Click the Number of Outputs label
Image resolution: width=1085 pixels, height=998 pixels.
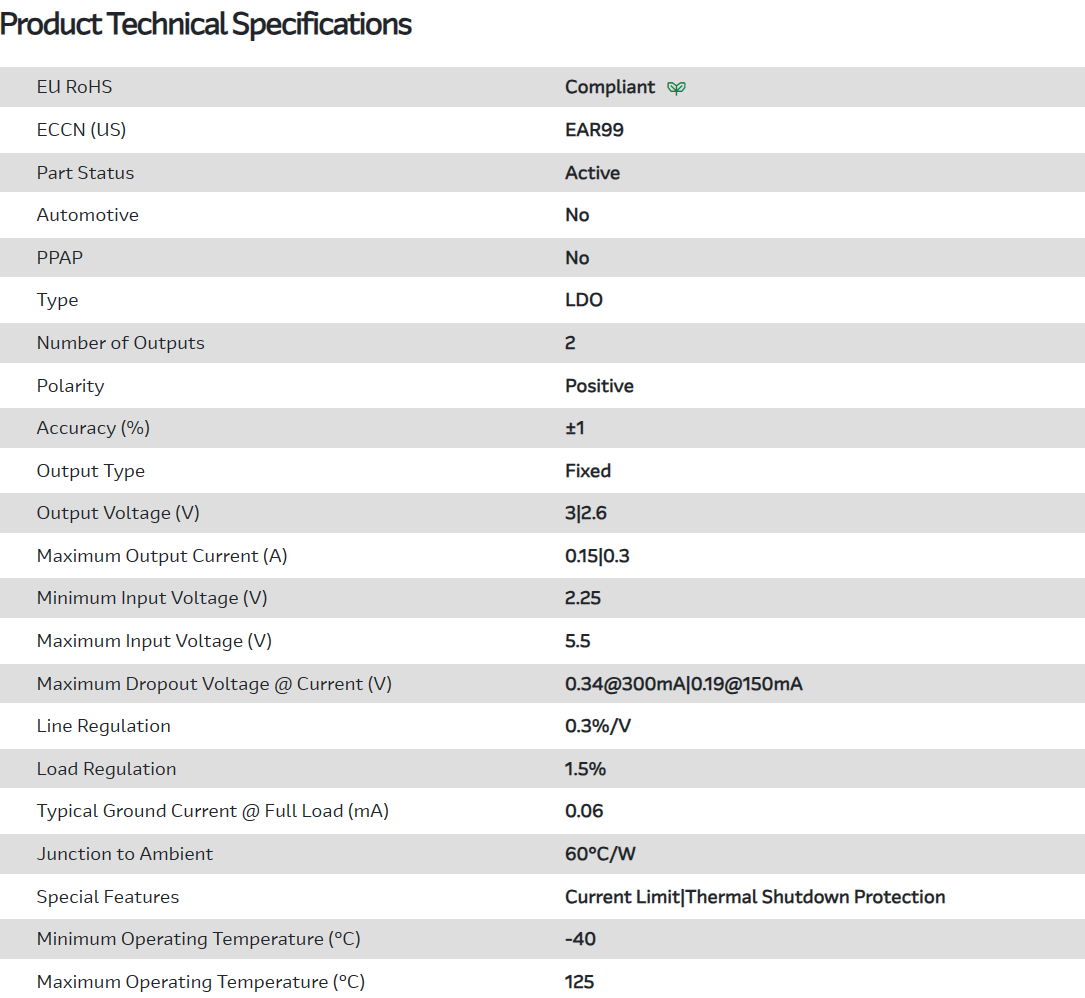tap(120, 343)
